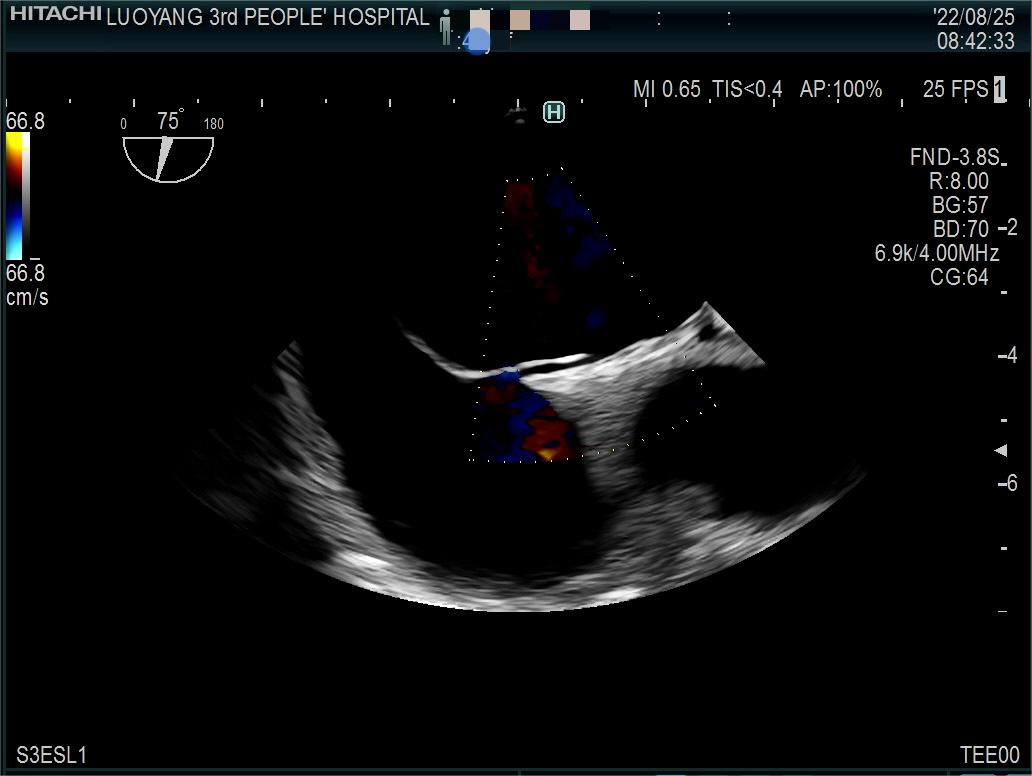Click the CG:64 color gain parameter
The width and height of the screenshot is (1032, 776).
(x=959, y=277)
